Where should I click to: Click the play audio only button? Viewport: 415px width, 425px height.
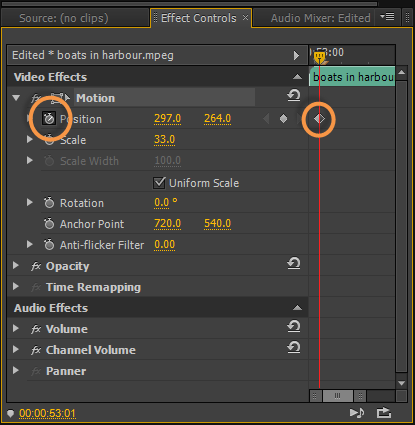pos(357,413)
